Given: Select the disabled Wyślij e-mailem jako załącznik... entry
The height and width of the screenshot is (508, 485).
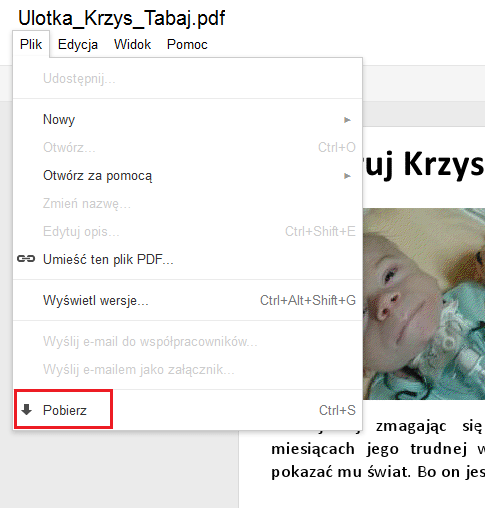Looking at the screenshot, I should [x=187, y=370].
